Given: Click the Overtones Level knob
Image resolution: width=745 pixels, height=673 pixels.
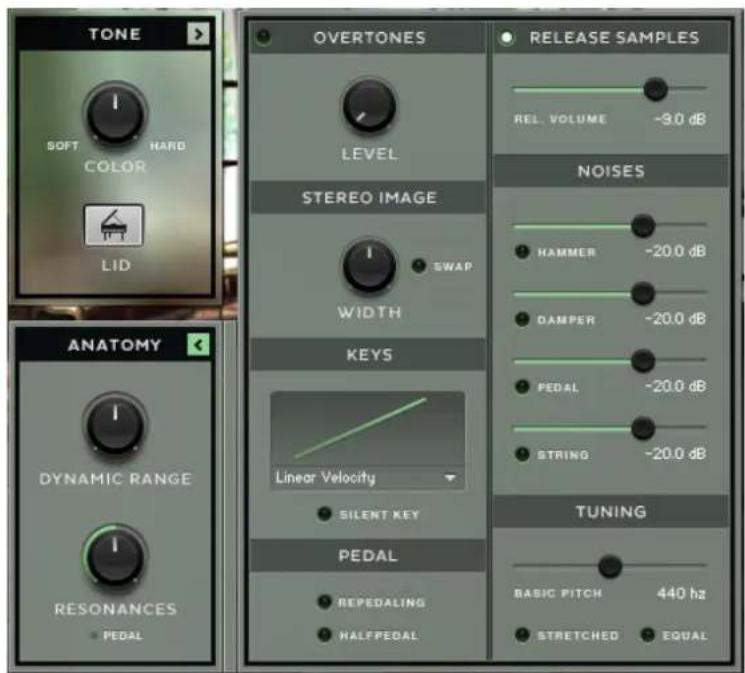Looking at the screenshot, I should [x=369, y=106].
